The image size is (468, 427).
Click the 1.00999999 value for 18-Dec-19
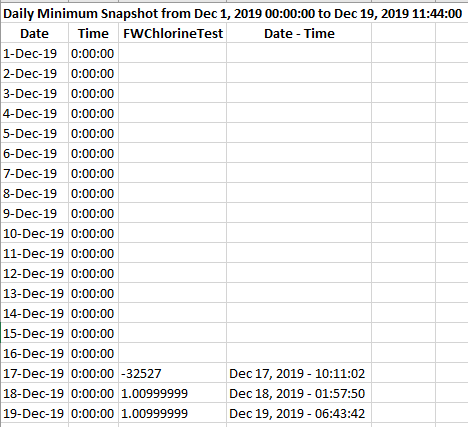173,393
